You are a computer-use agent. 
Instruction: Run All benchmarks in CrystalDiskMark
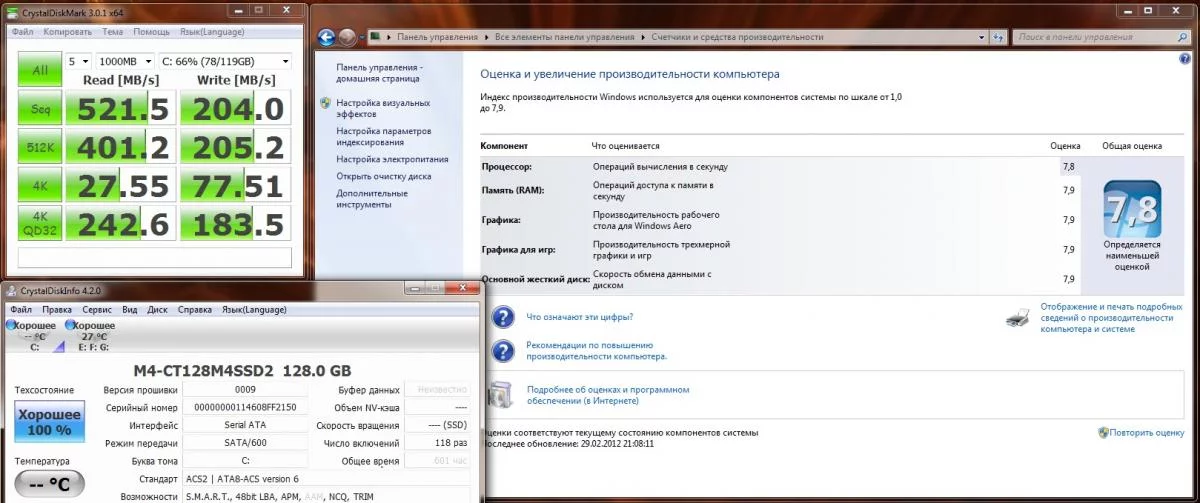pos(39,70)
